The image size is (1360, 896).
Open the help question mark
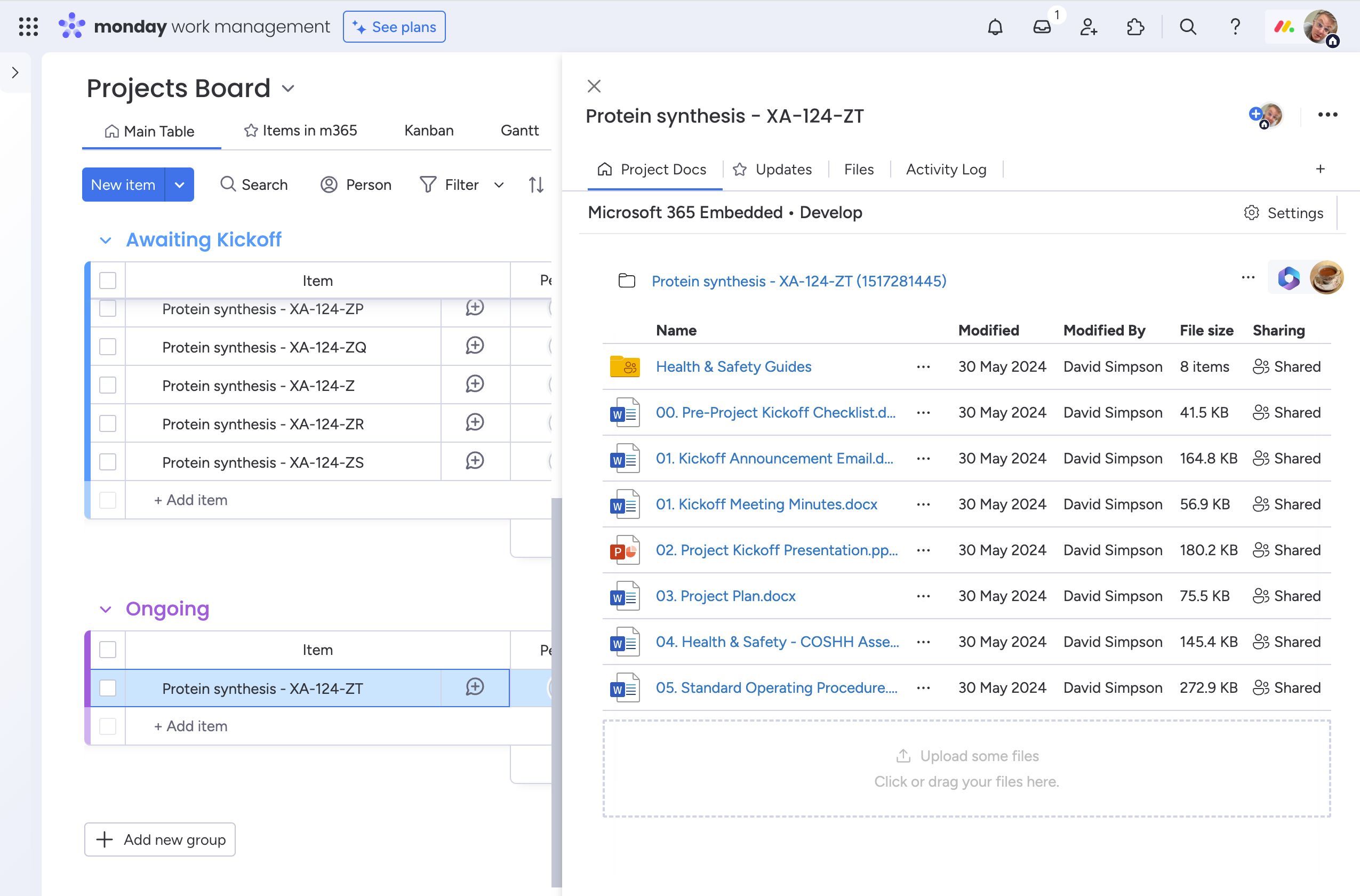[x=1235, y=27]
